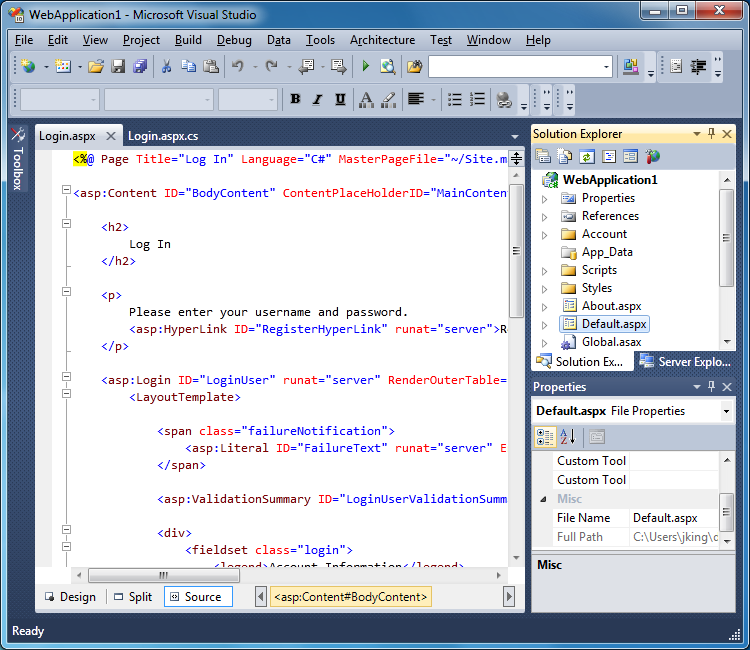Click the Navigate Backward toolbar icon
Image resolution: width=750 pixels, height=650 pixels.
pos(306,66)
